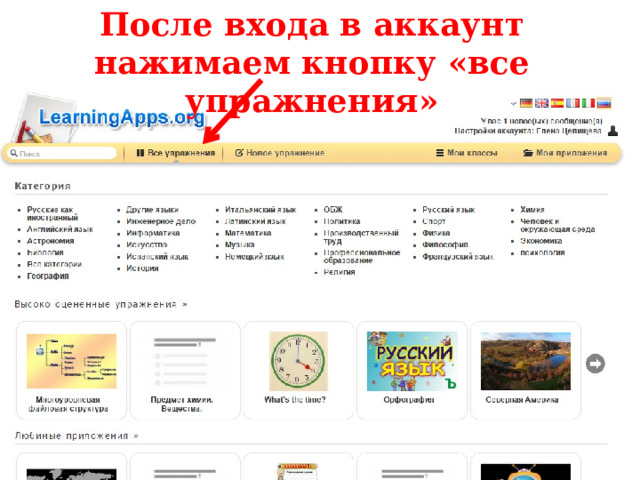Choose the French flag language icon

click(x=573, y=103)
